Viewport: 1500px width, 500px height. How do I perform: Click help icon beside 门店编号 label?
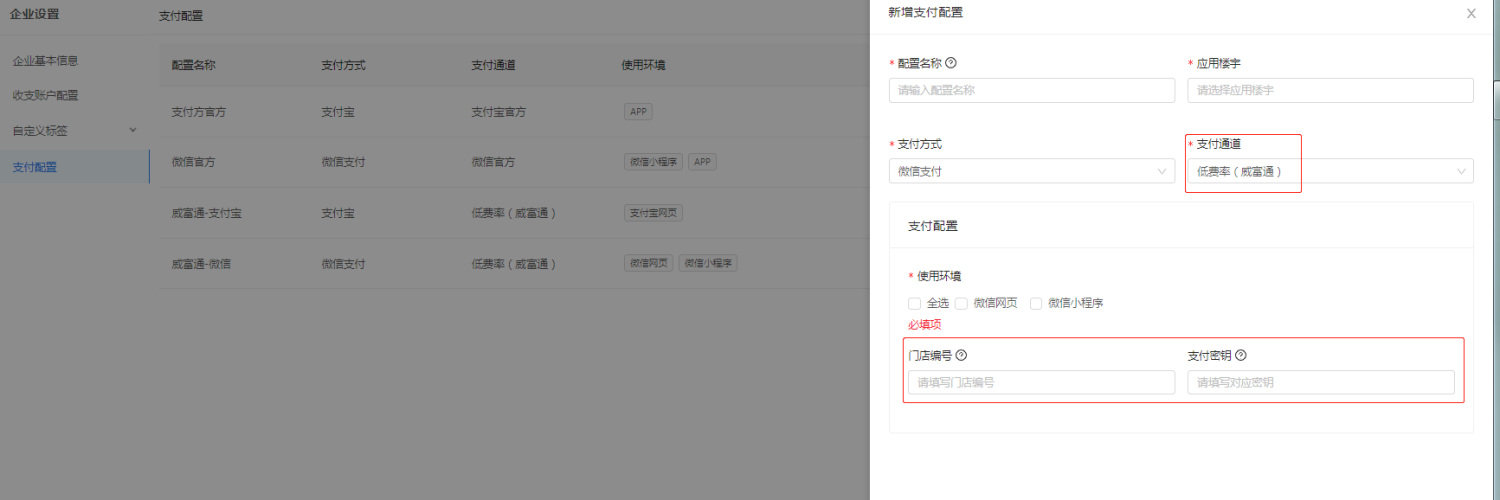[961, 355]
